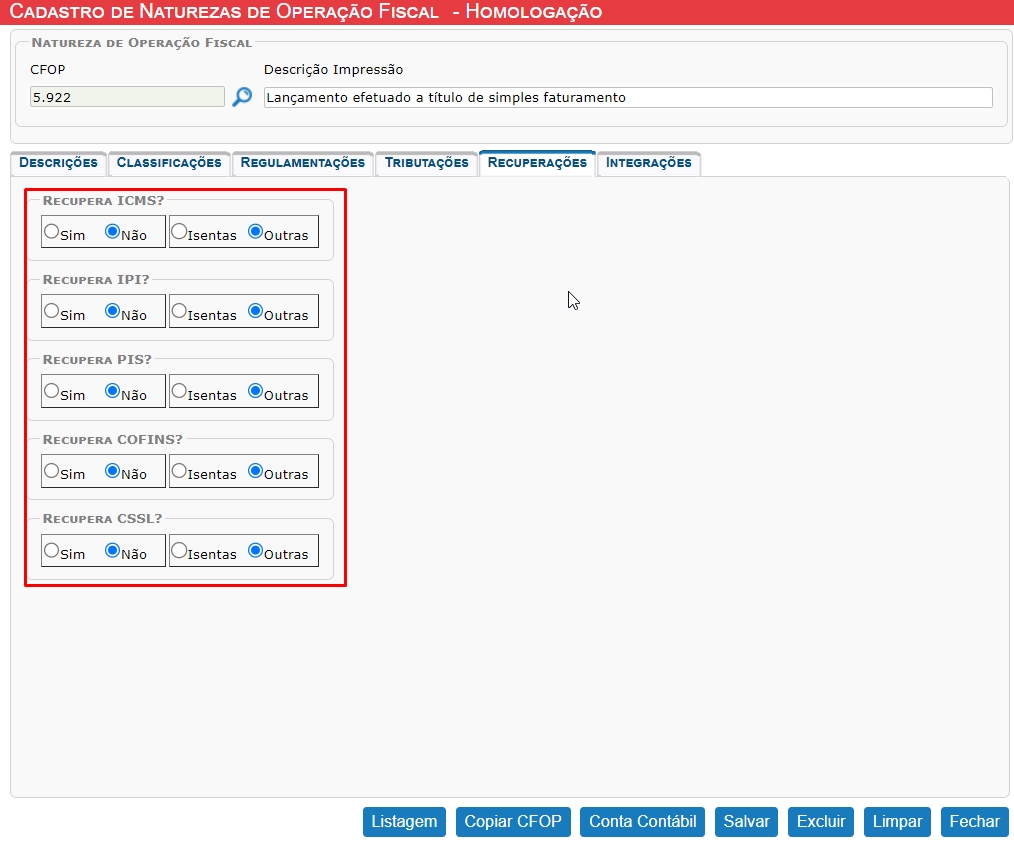1014x842 pixels.
Task: Clear the form with Limpar
Action: click(x=898, y=821)
